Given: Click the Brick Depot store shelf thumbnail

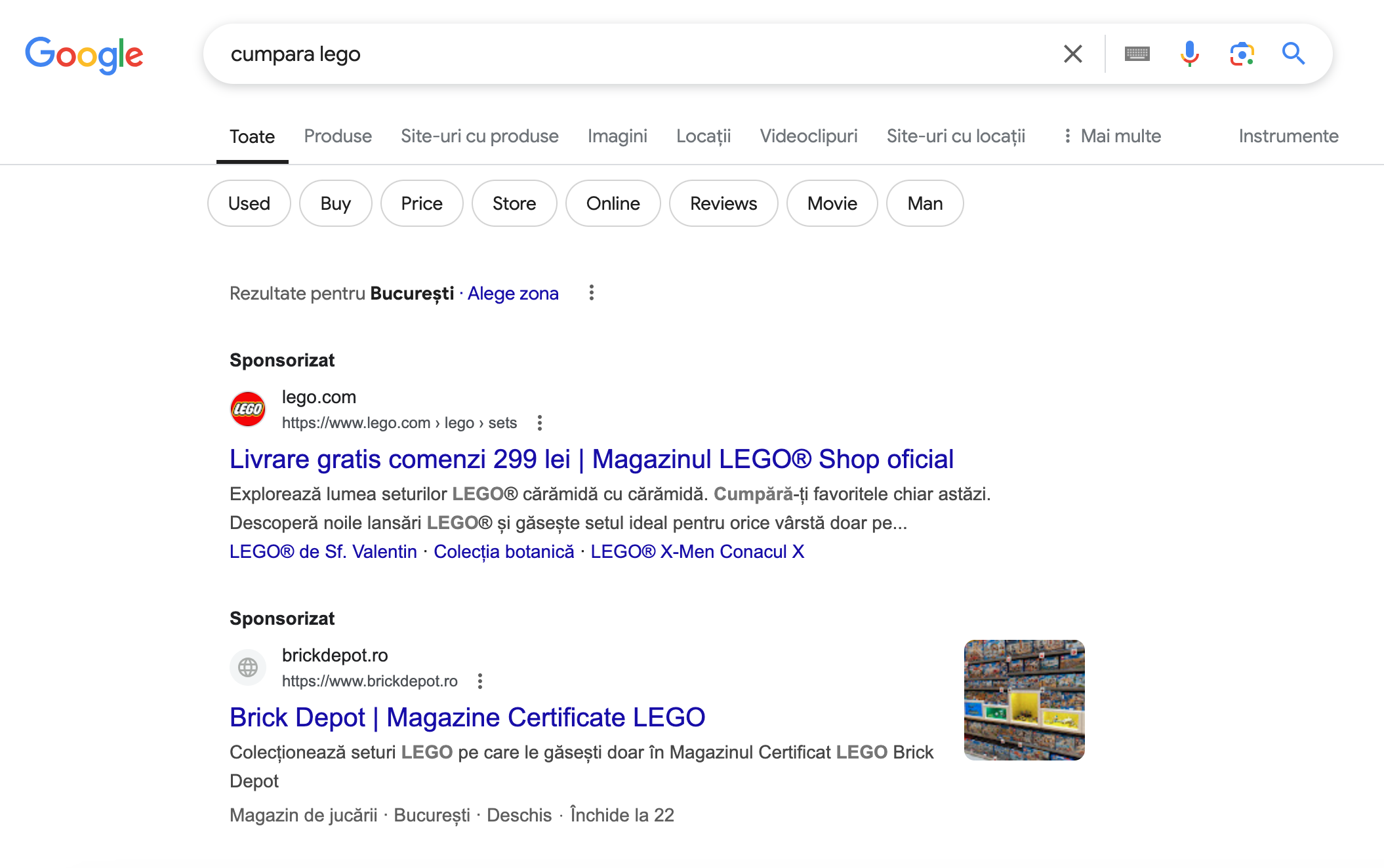Looking at the screenshot, I should pyautogui.click(x=1024, y=700).
